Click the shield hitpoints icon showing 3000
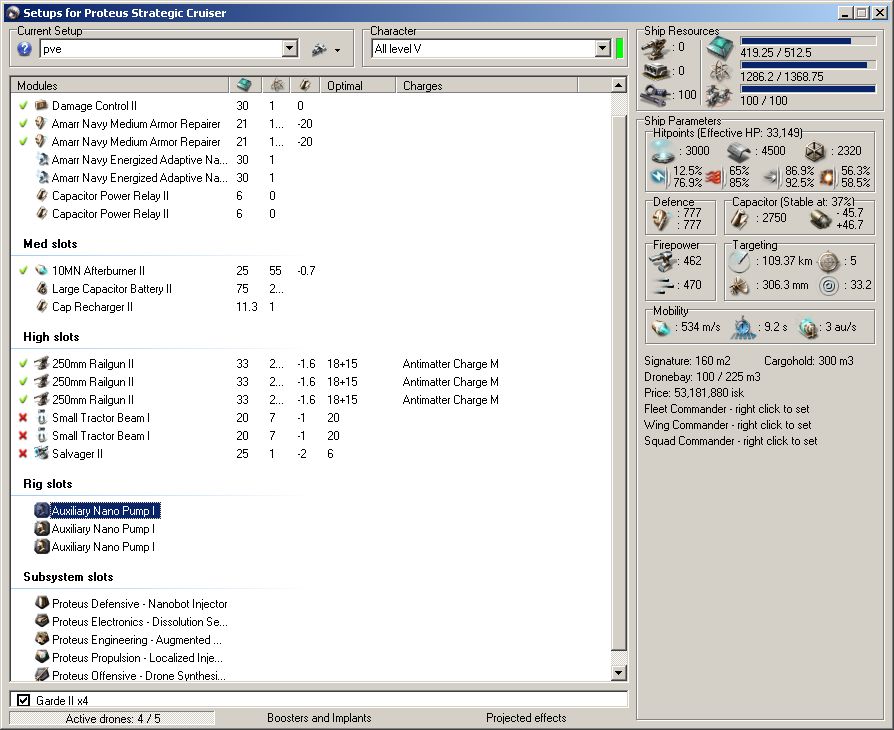 pyautogui.click(x=662, y=151)
